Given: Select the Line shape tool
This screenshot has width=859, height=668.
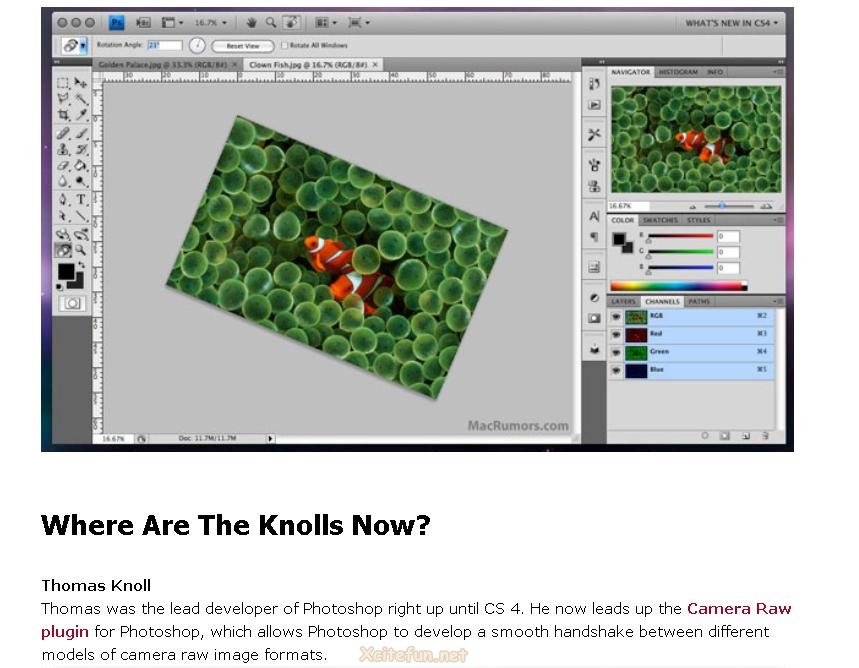Looking at the screenshot, I should [81, 216].
